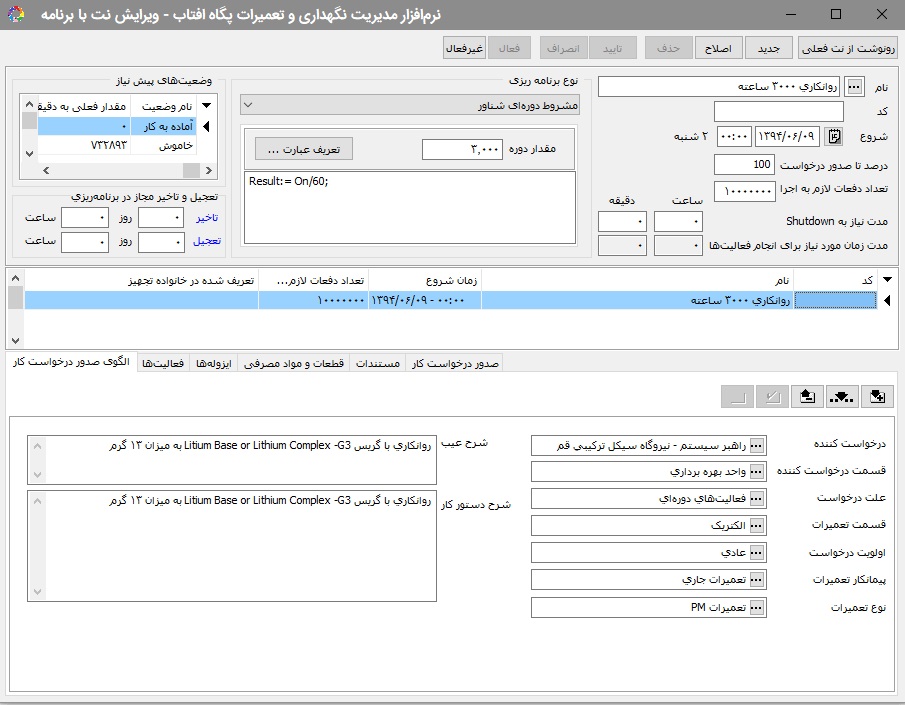The height and width of the screenshot is (705, 905).
Task: Open lookup for اولویت درخواست field
Action: (757, 552)
